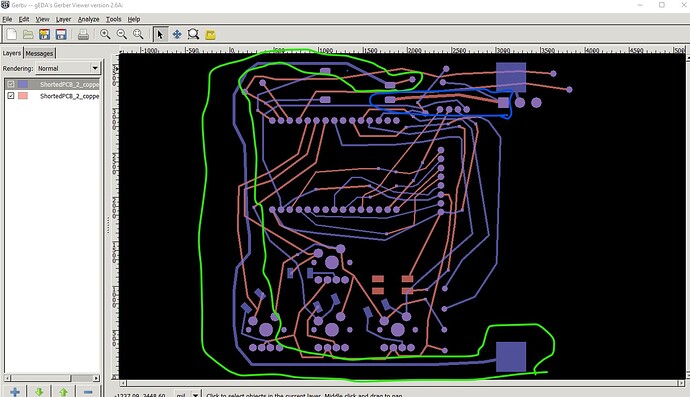Screen dimensions: 690x397
Task: Click the Save project floppy icon
Action: (61, 34)
